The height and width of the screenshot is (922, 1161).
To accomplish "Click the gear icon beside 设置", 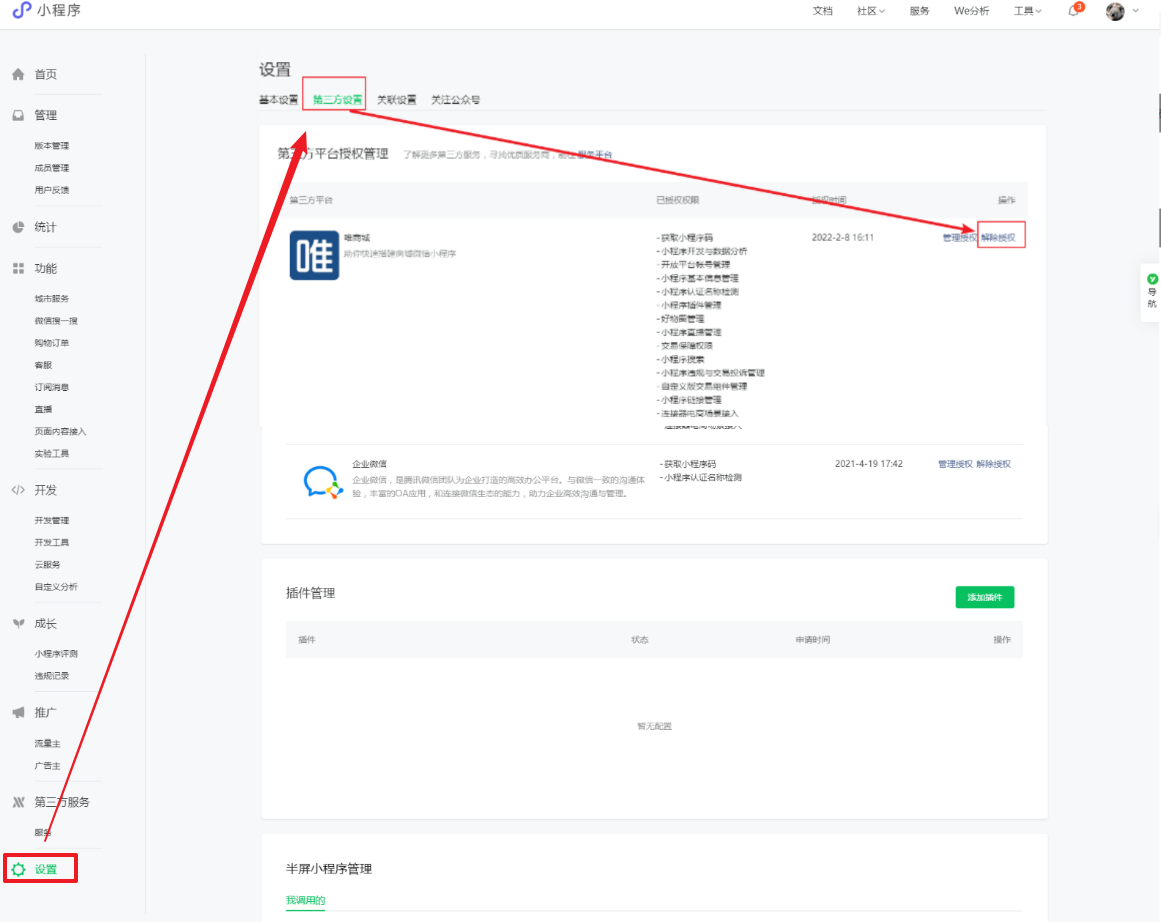I will (x=18, y=869).
